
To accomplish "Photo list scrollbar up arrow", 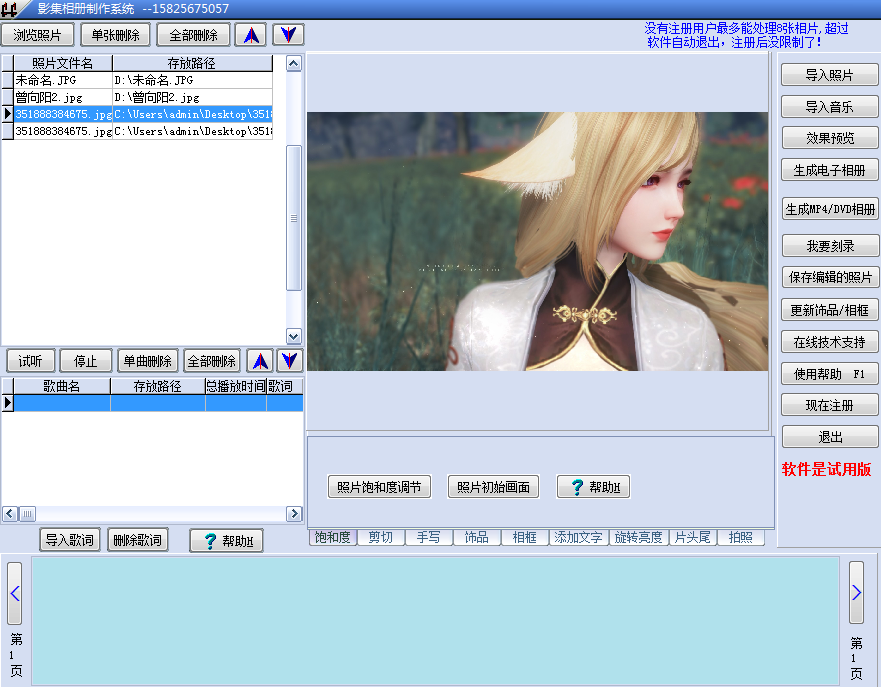I will point(294,63).
